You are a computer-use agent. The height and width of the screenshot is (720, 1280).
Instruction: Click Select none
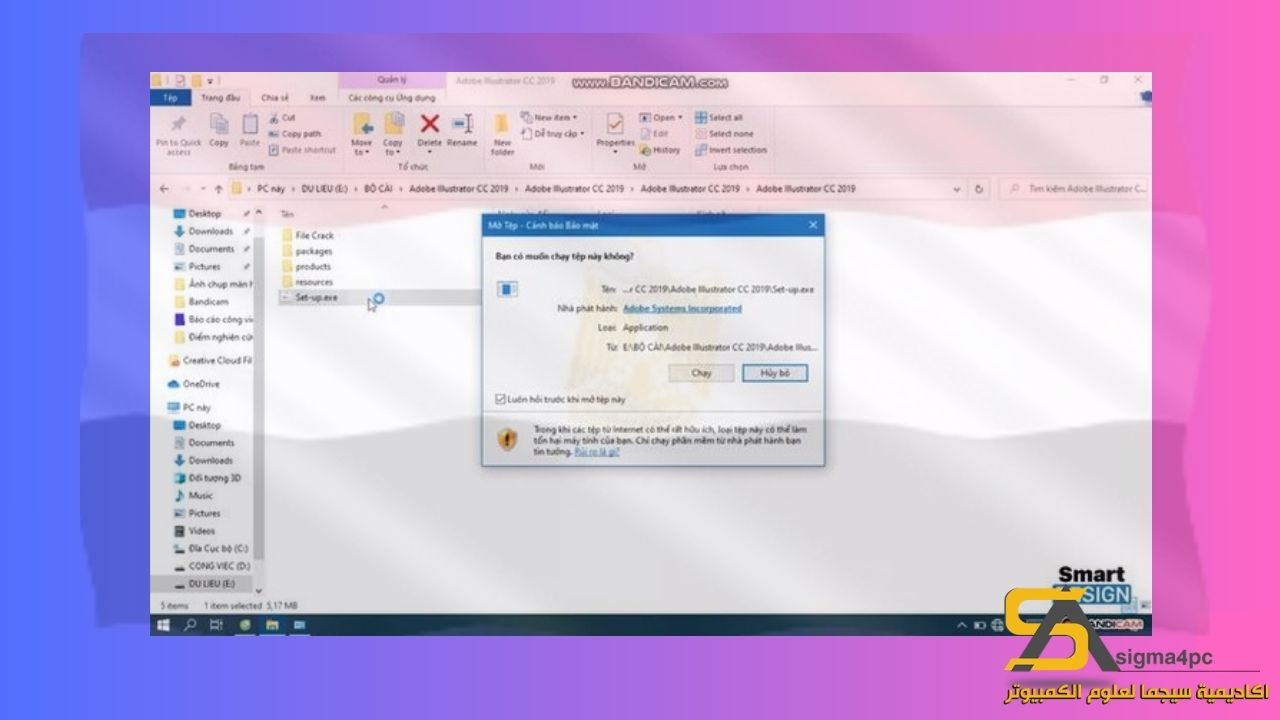pos(724,133)
